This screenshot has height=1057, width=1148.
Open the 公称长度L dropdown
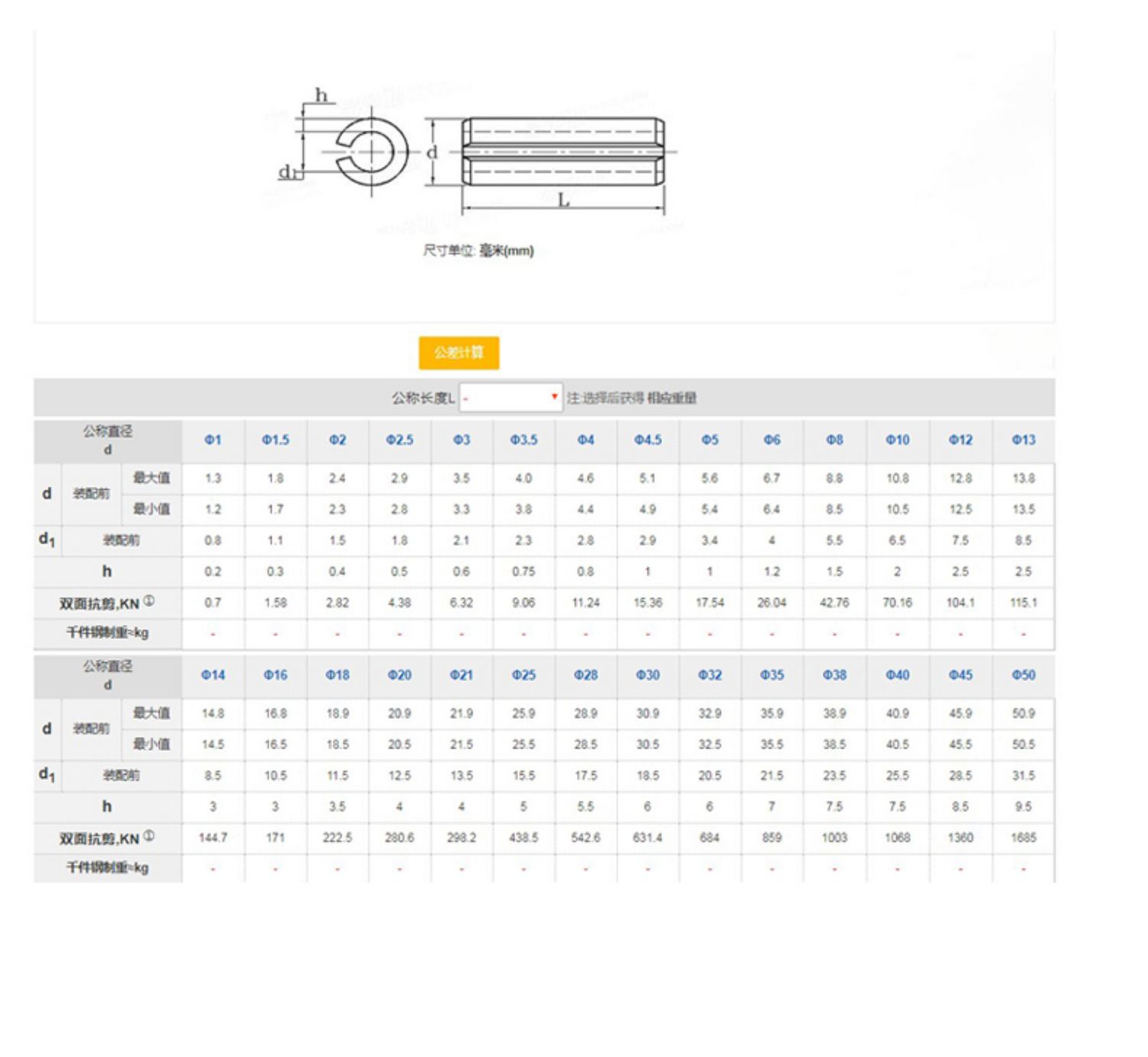[x=510, y=398]
